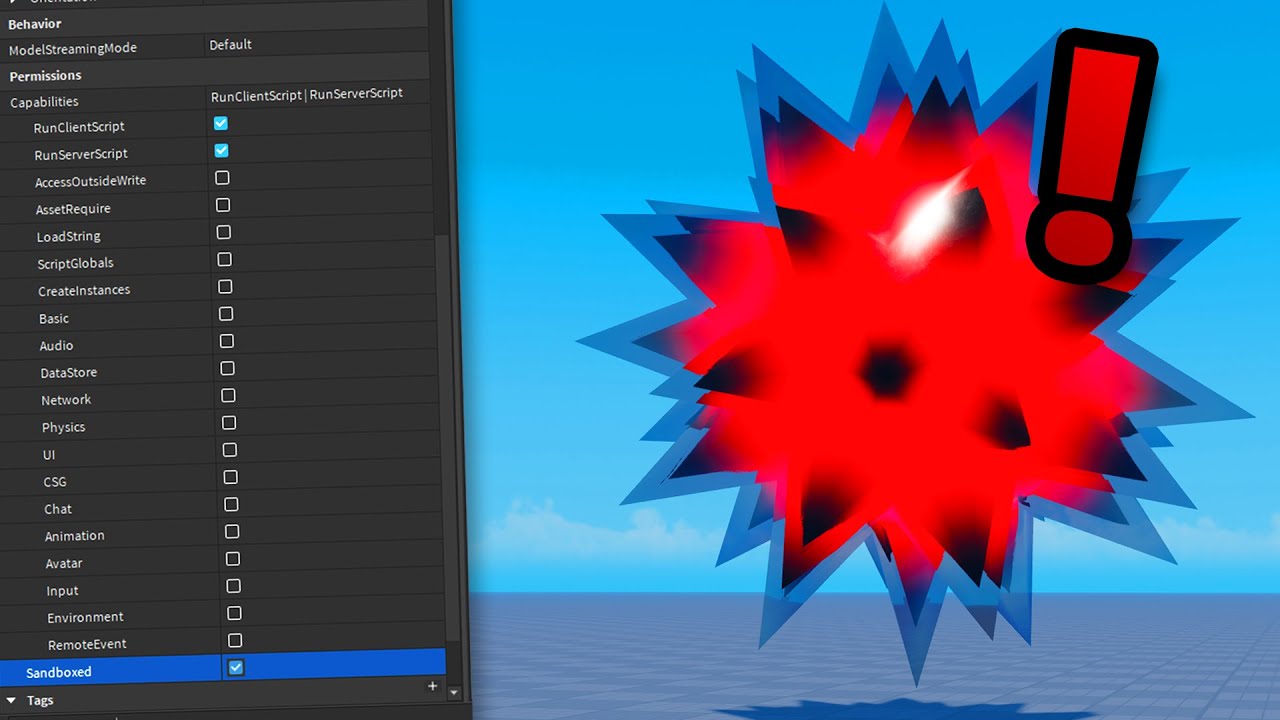Select the LoadString label

tap(69, 237)
